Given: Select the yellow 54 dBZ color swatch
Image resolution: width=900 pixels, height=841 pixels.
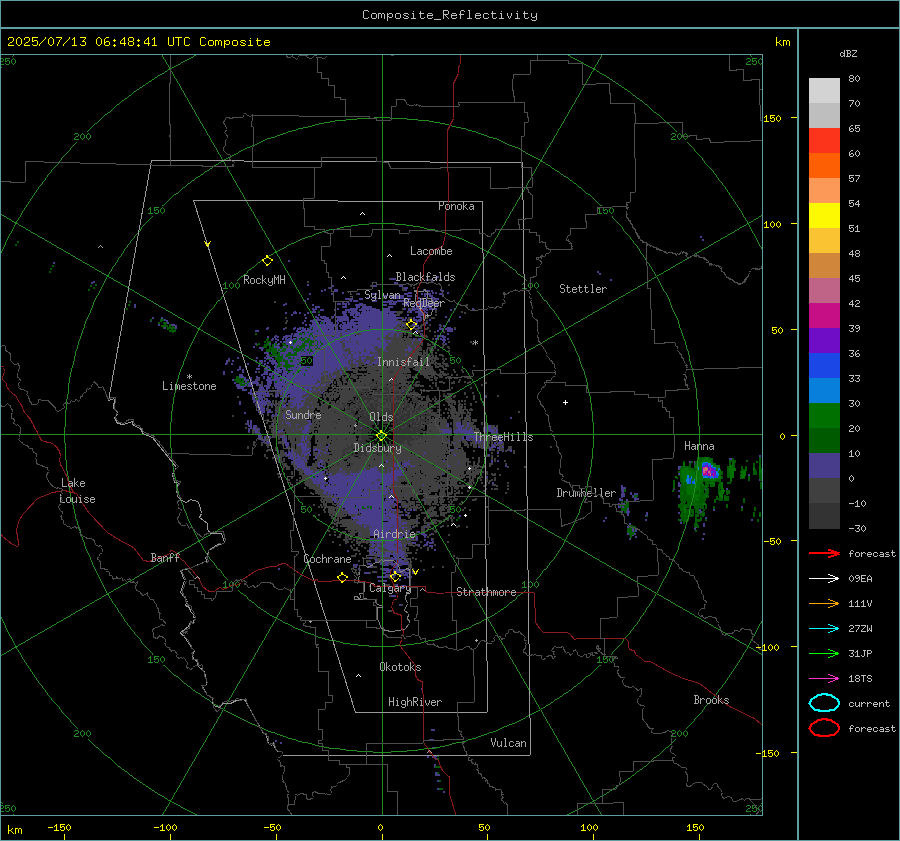Looking at the screenshot, I should click(824, 215).
